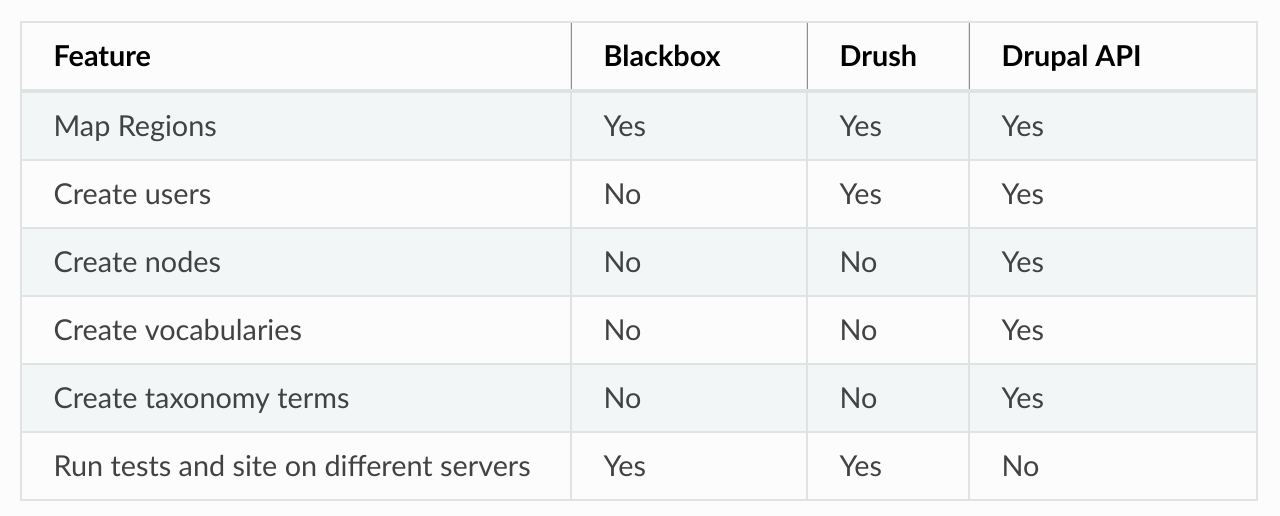Select the Create vocabularies row label

pyautogui.click(x=177, y=330)
